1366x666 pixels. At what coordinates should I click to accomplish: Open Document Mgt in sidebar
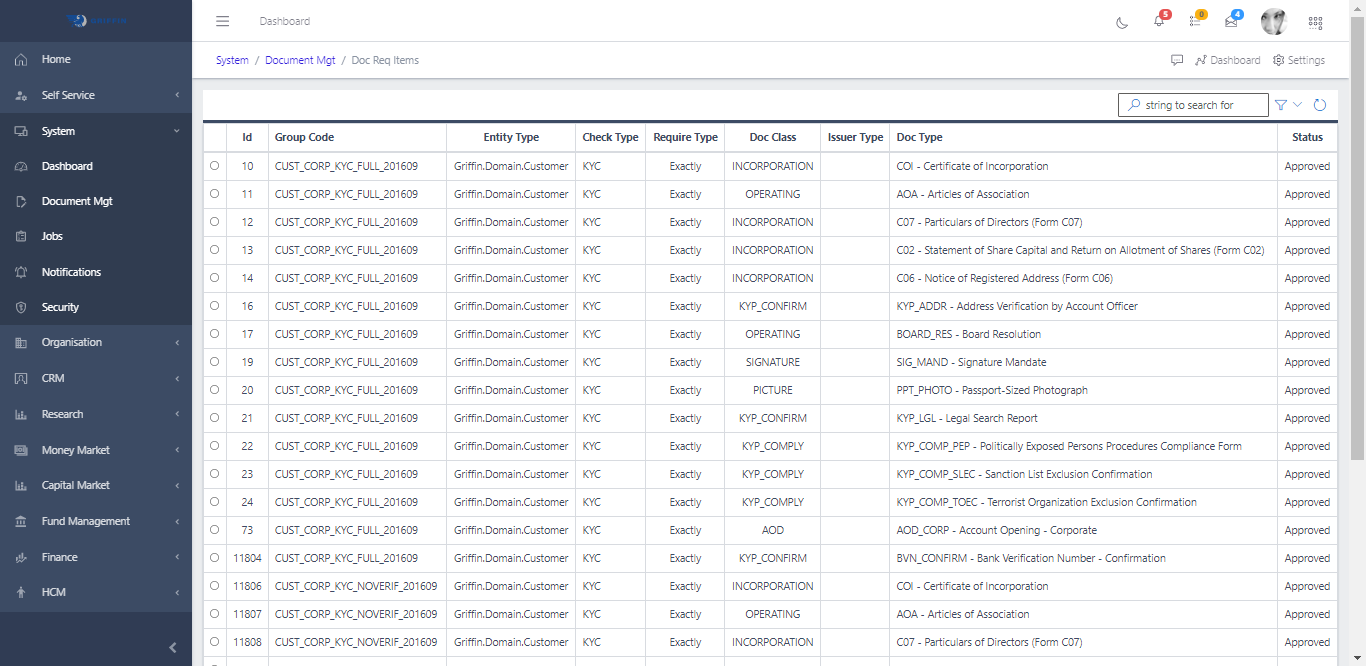(x=77, y=201)
